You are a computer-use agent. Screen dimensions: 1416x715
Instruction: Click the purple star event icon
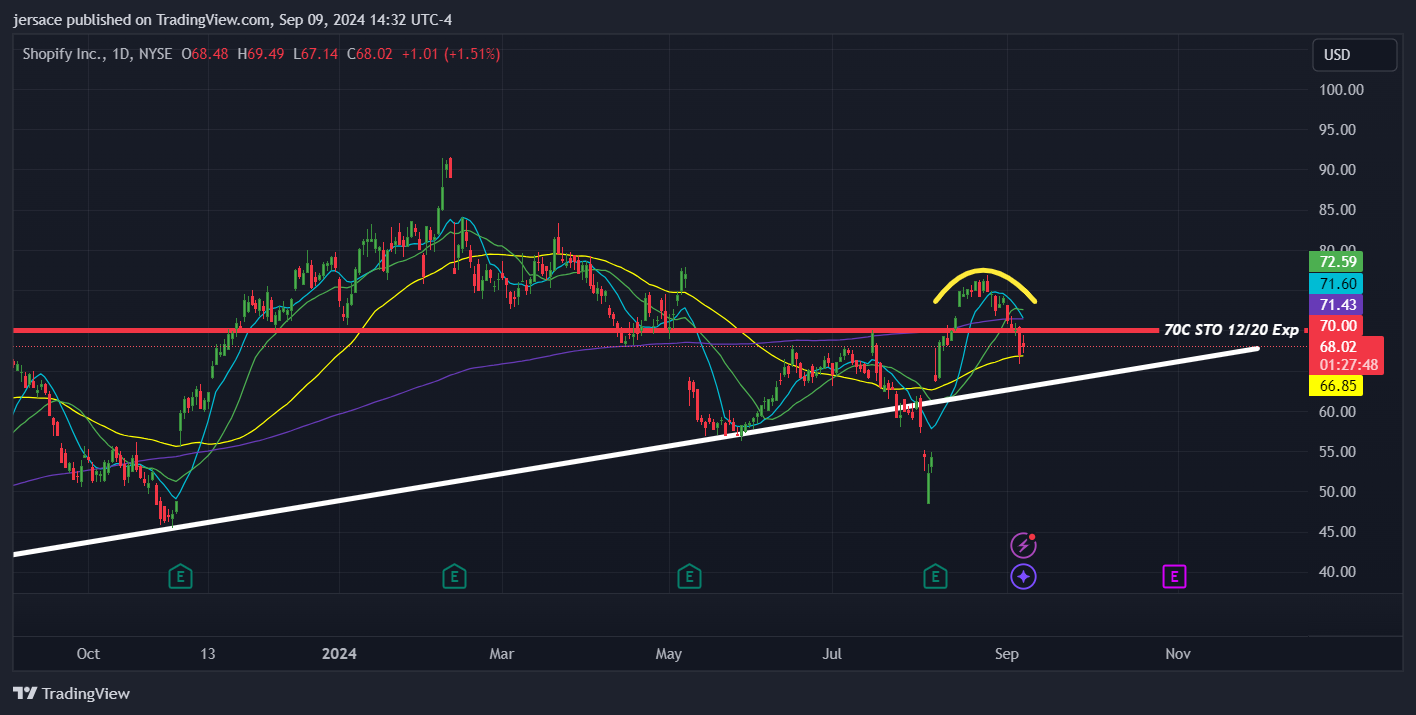[x=1022, y=577]
